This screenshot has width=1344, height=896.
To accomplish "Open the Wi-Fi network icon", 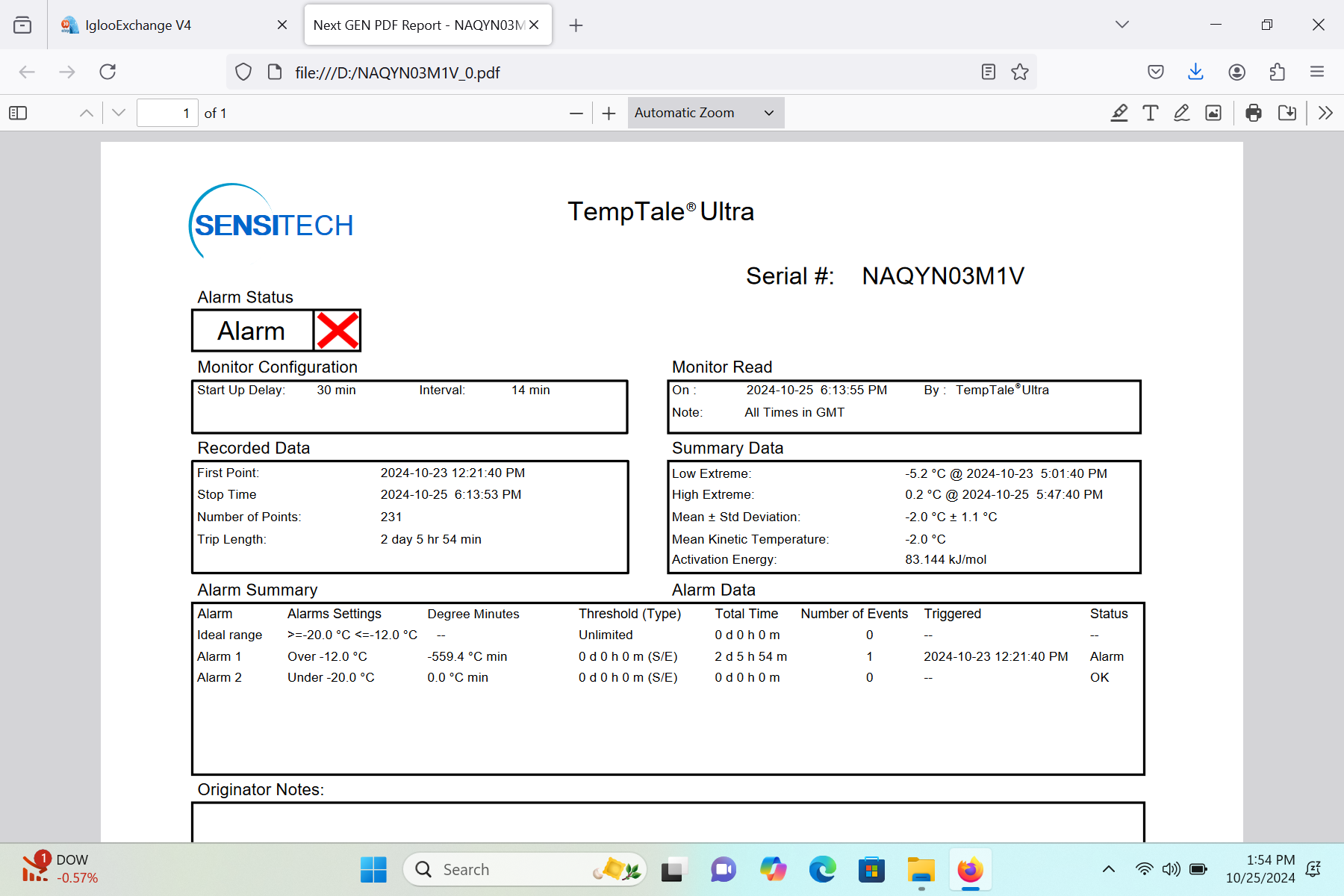I will 1144,869.
